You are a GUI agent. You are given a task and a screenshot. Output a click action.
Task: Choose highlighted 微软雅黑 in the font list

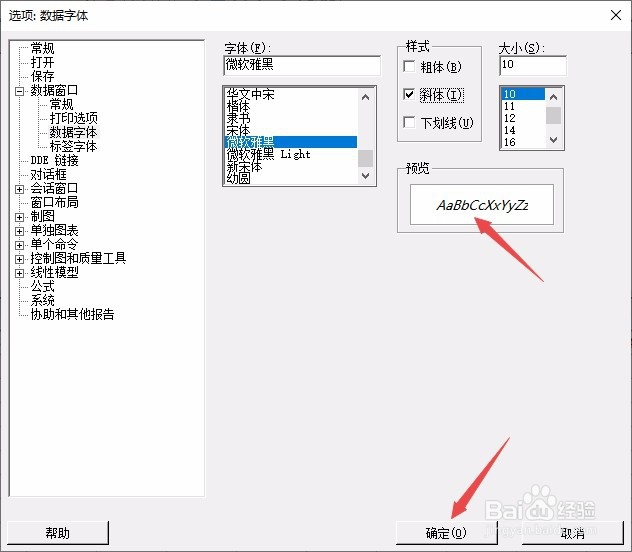point(291,142)
